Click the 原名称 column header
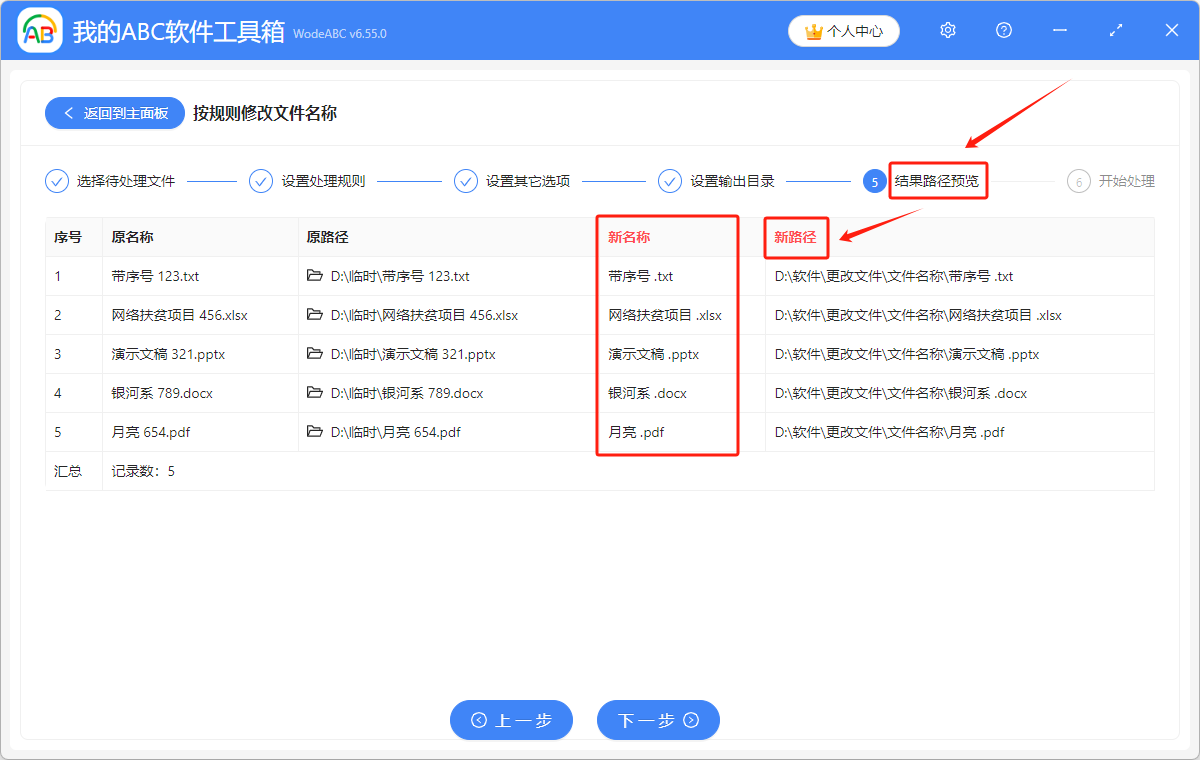1200x760 pixels. (132, 238)
